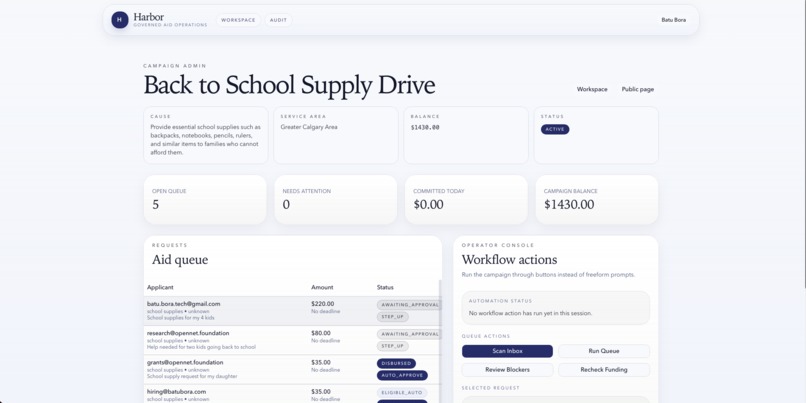Click the Amount column header

click(322, 287)
